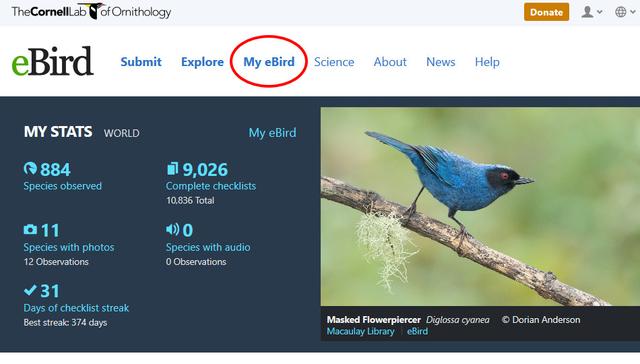
Task: Click Best streak: 374 days text
Action: tap(65, 323)
